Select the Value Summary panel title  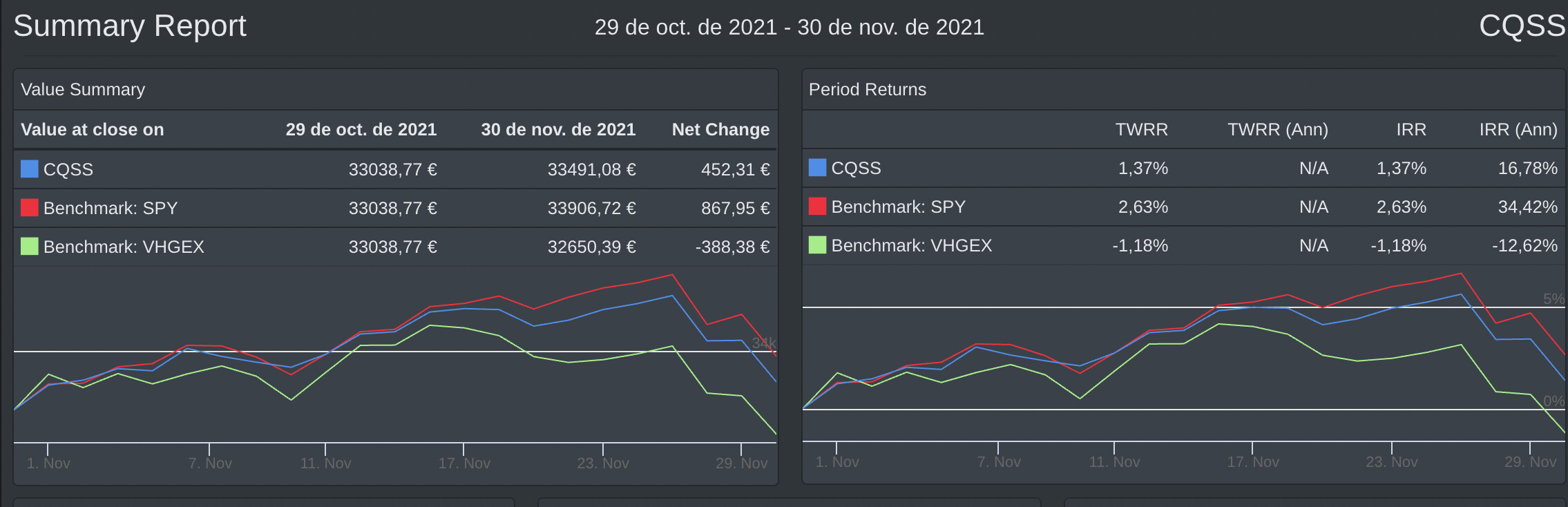pos(83,89)
